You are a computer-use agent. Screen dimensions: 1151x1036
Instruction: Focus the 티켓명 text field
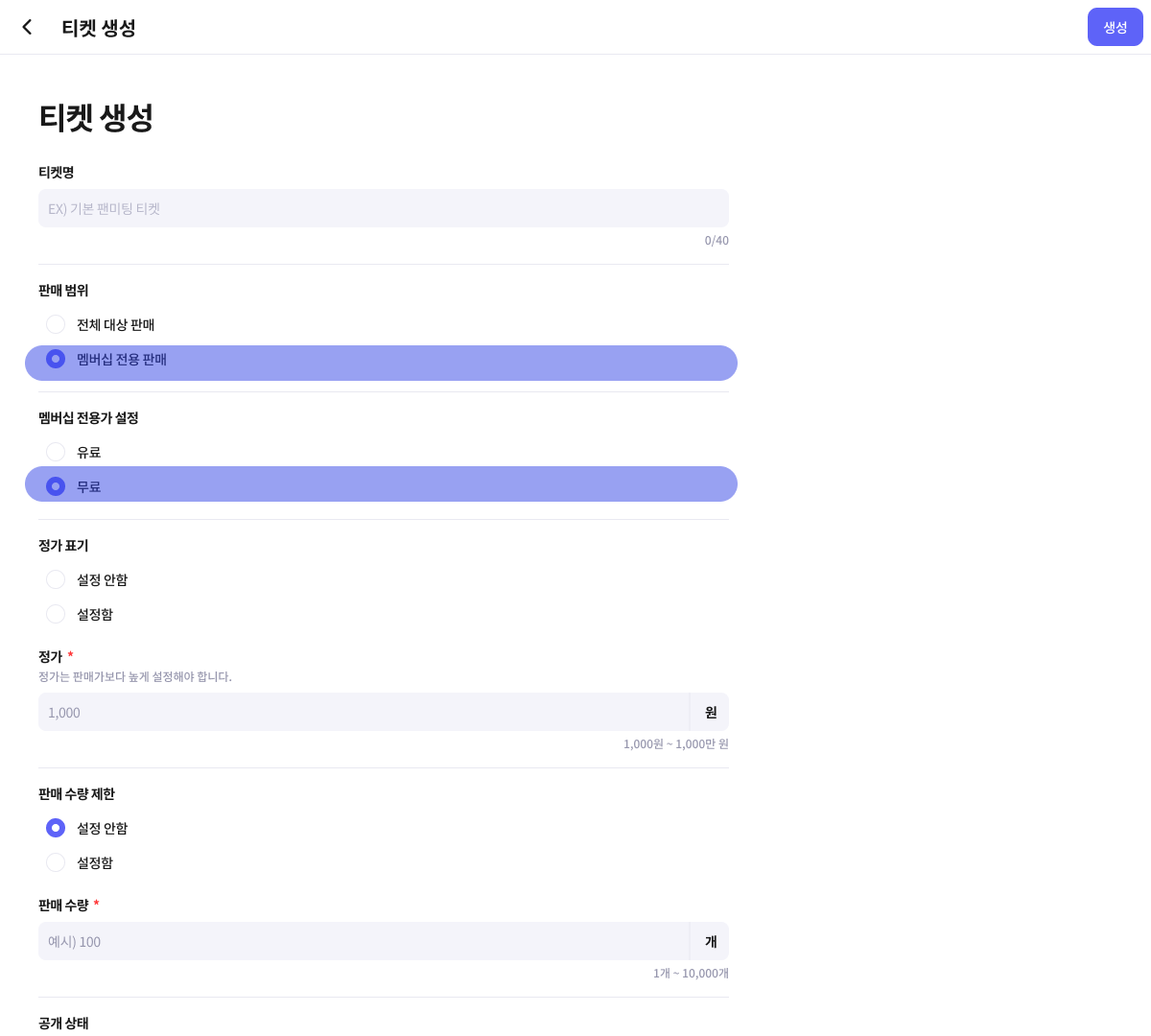click(384, 208)
